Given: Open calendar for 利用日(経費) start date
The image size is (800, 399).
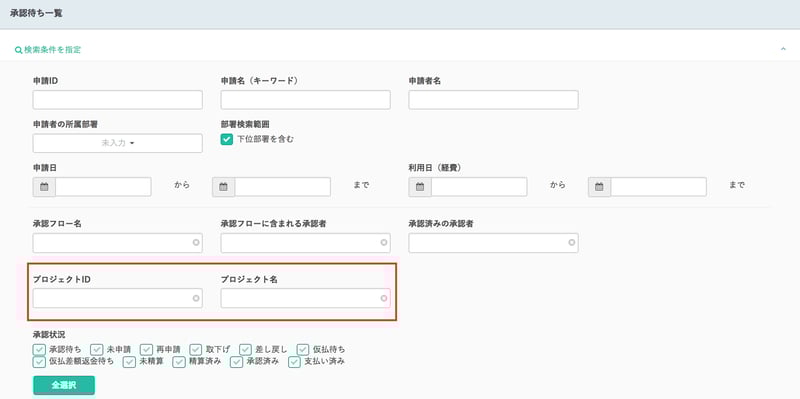Looking at the screenshot, I should [420, 187].
